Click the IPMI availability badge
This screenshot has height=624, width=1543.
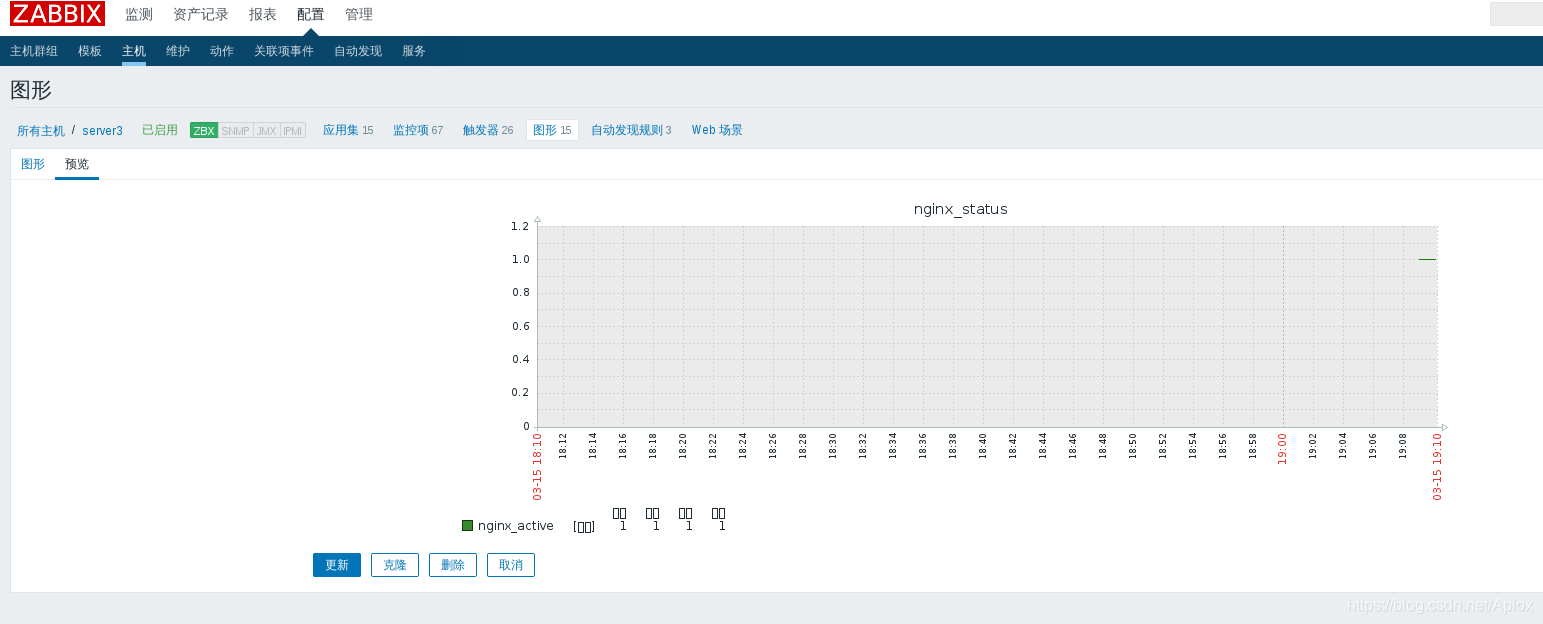[293, 131]
